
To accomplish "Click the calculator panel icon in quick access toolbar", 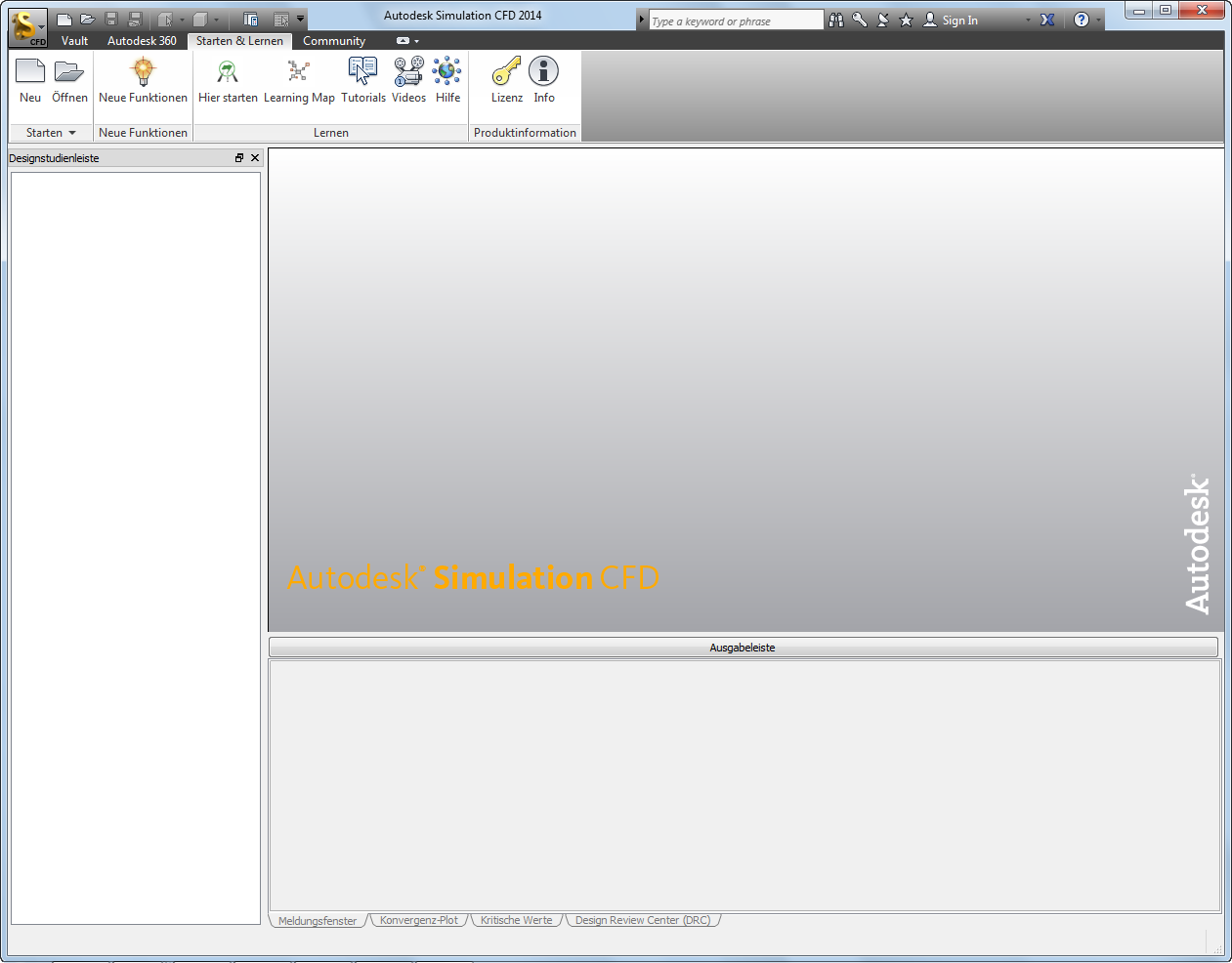I will click(x=250, y=20).
